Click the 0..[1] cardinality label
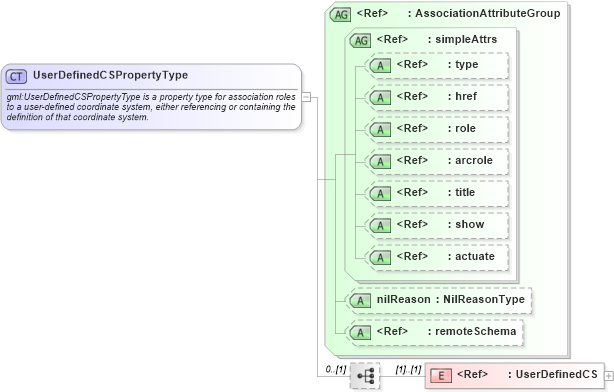614x392 pixels. coord(336,369)
